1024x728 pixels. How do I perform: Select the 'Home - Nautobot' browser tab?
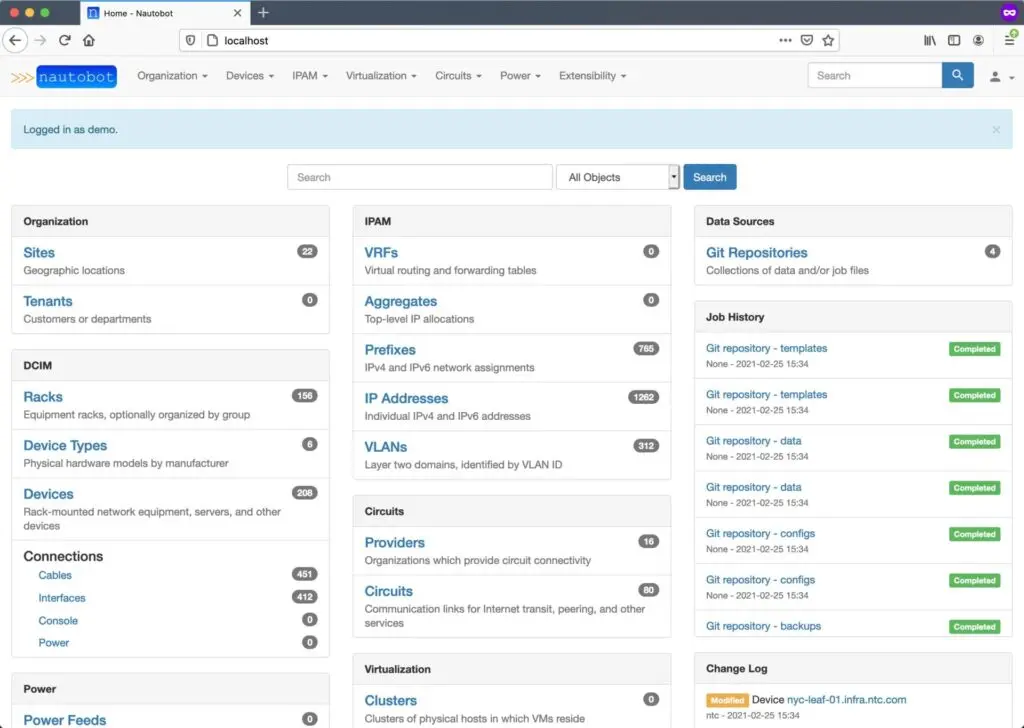pos(165,13)
